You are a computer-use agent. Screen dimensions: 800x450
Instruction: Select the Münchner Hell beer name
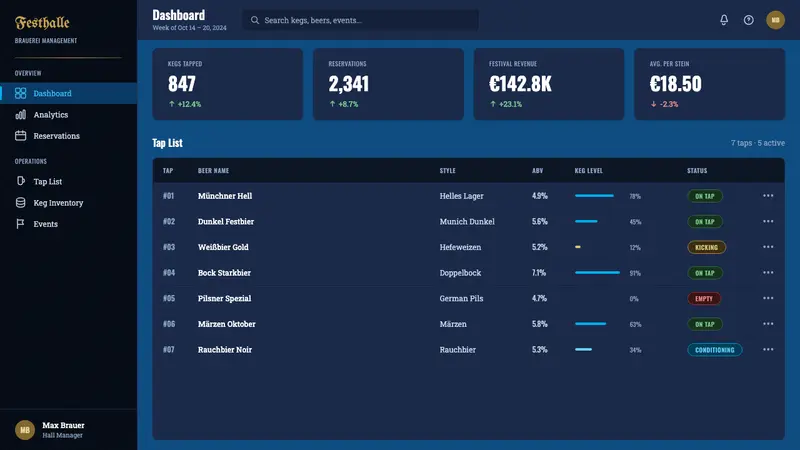click(225, 196)
